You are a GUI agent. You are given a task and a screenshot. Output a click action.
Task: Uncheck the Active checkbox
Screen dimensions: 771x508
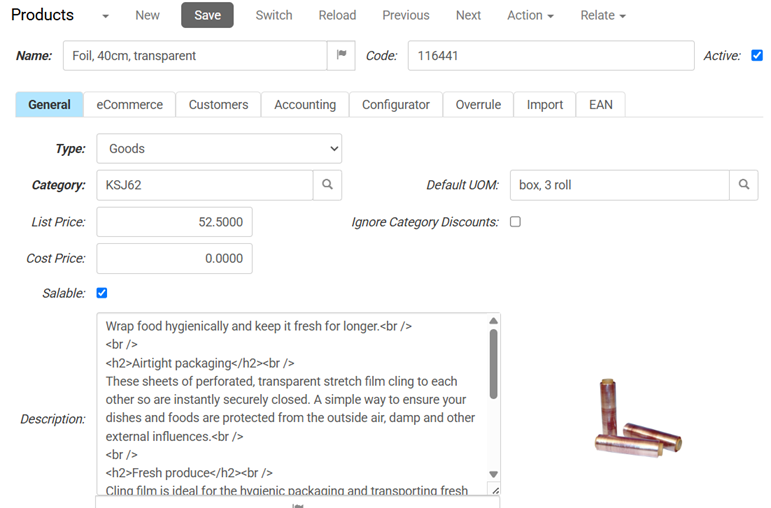point(757,56)
